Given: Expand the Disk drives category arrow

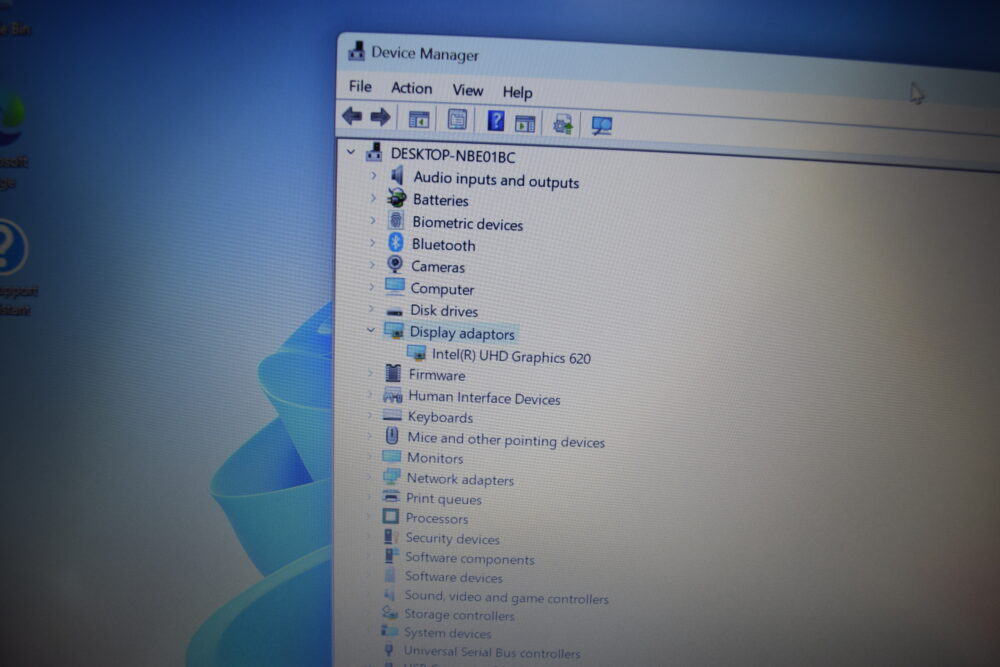Looking at the screenshot, I should (x=371, y=309).
